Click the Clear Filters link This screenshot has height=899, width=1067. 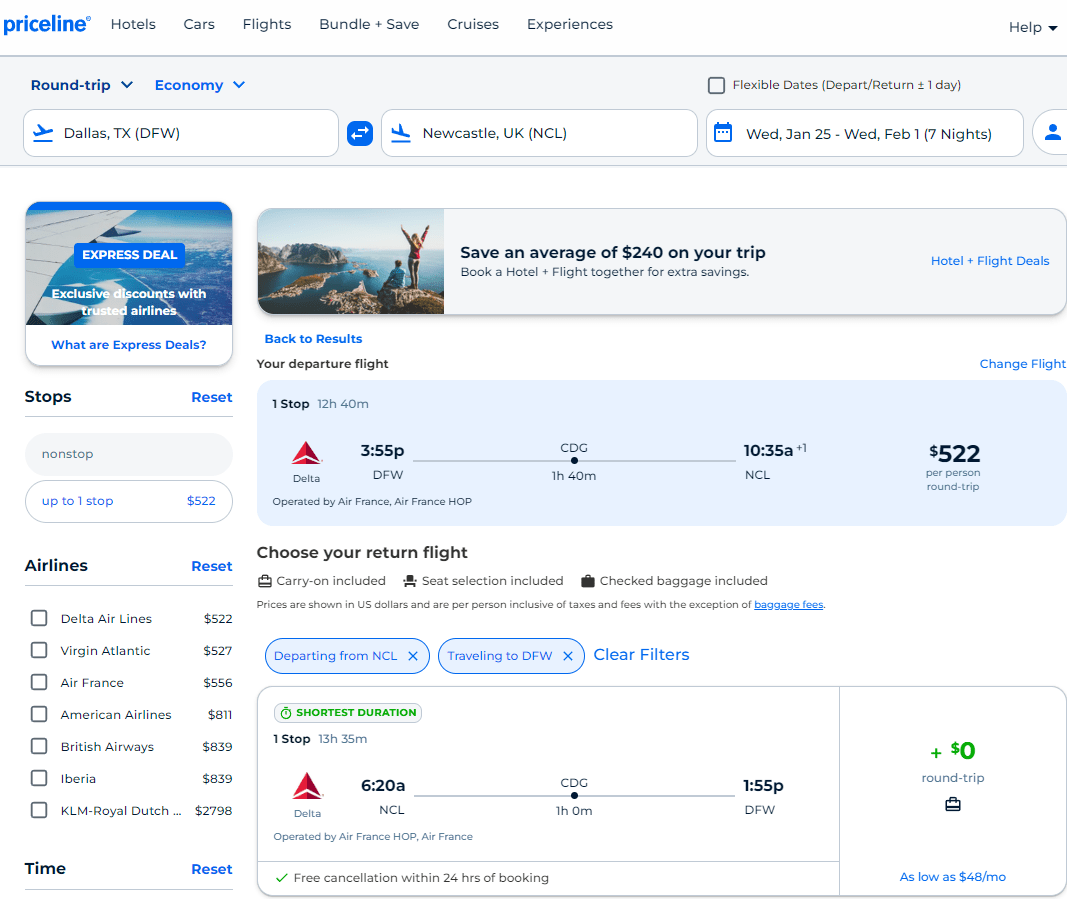coord(641,655)
